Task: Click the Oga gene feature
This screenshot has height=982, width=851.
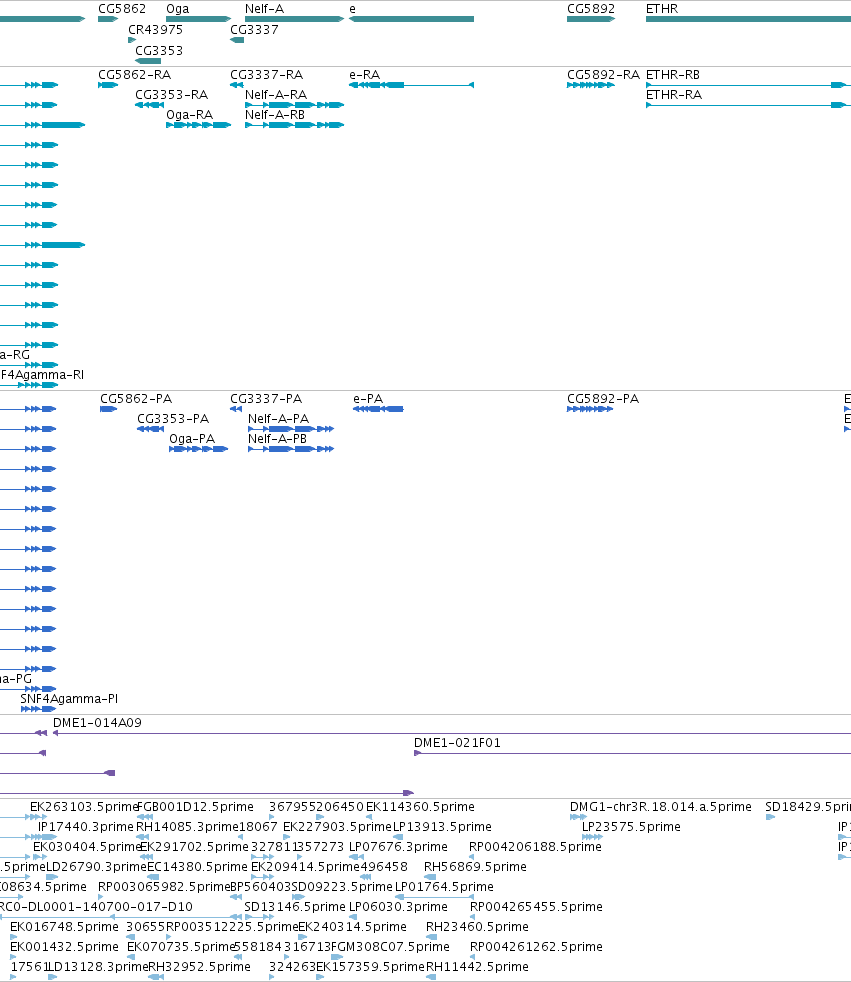Action: click(199, 19)
